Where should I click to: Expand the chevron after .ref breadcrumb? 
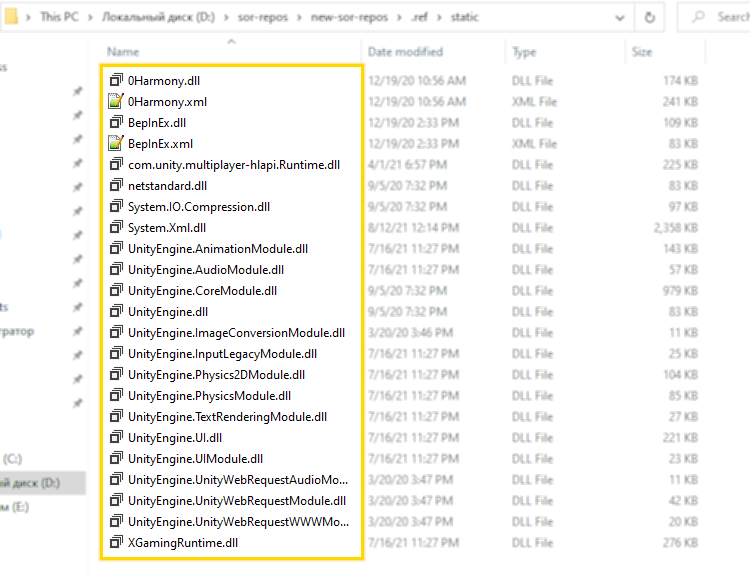(x=439, y=18)
